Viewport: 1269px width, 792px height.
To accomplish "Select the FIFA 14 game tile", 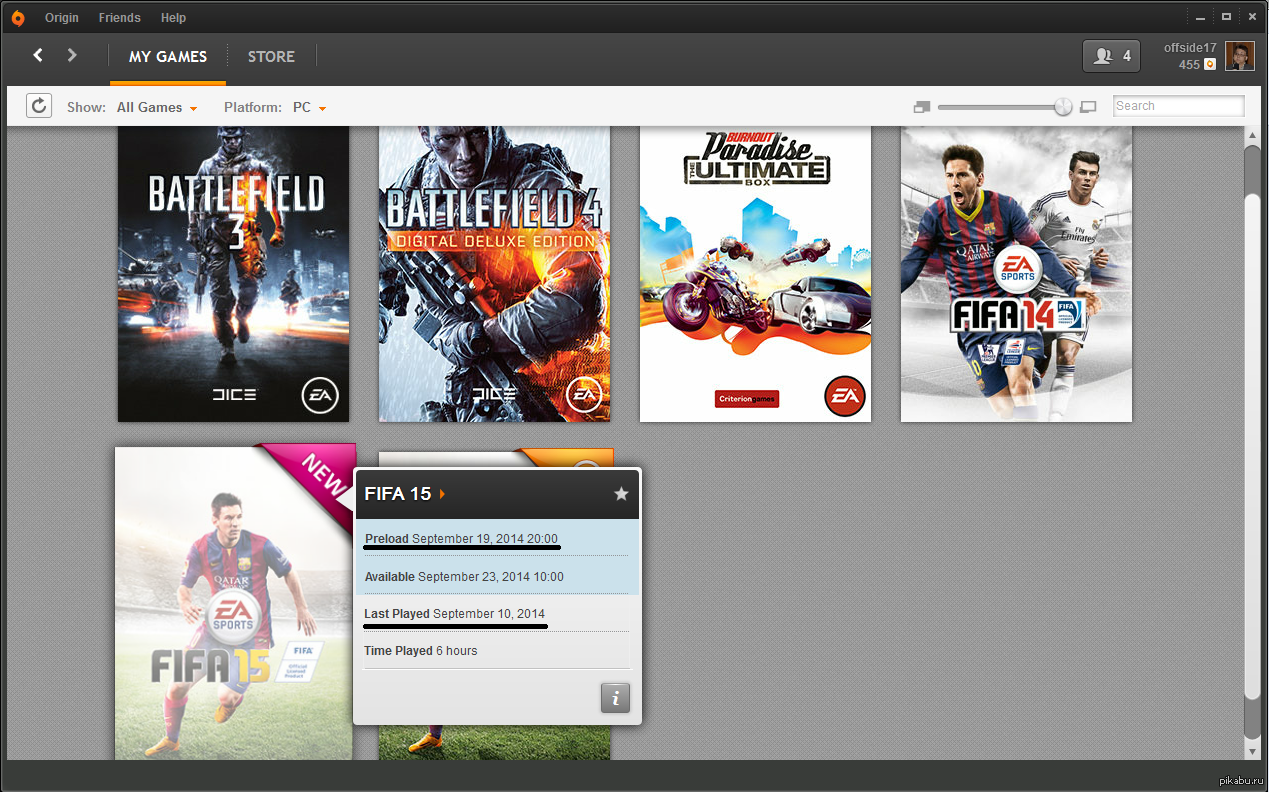I will [1017, 274].
